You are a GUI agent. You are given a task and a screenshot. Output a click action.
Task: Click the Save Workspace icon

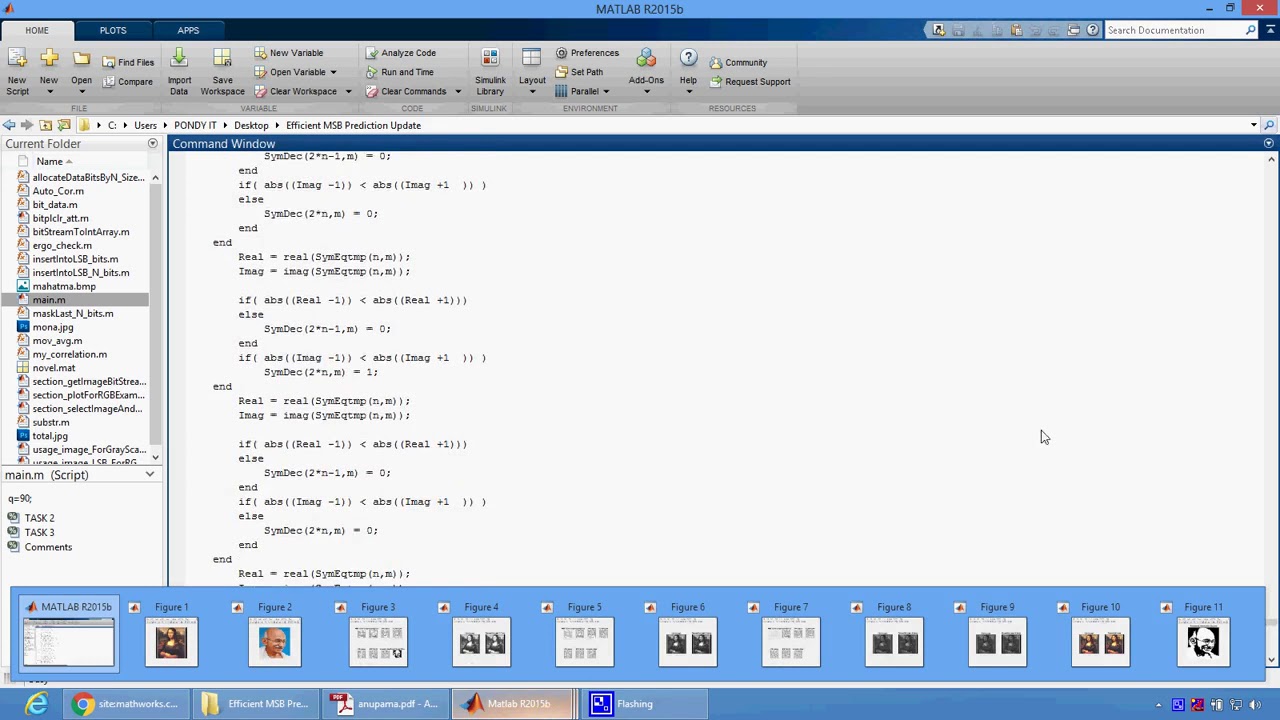[222, 60]
